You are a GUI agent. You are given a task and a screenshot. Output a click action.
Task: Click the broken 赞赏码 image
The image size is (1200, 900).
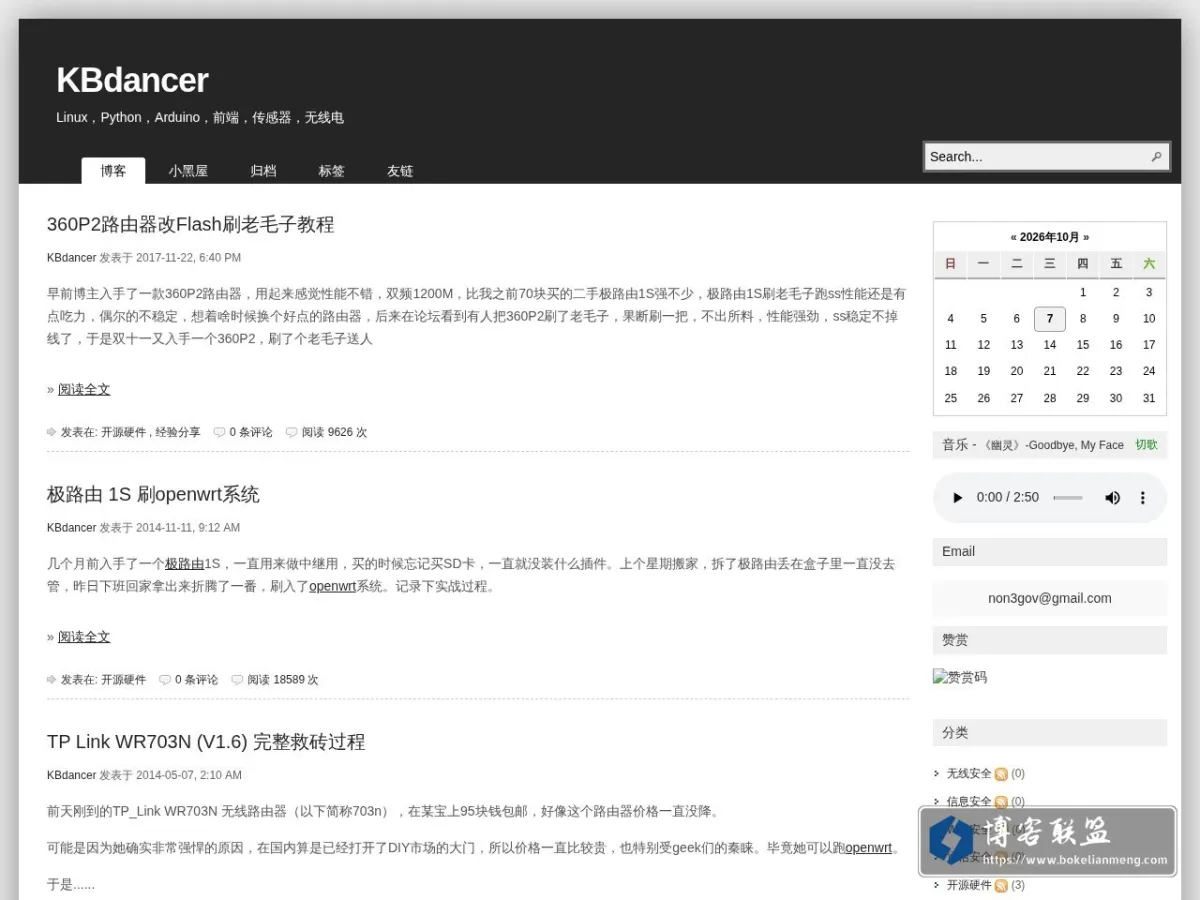[x=960, y=677]
